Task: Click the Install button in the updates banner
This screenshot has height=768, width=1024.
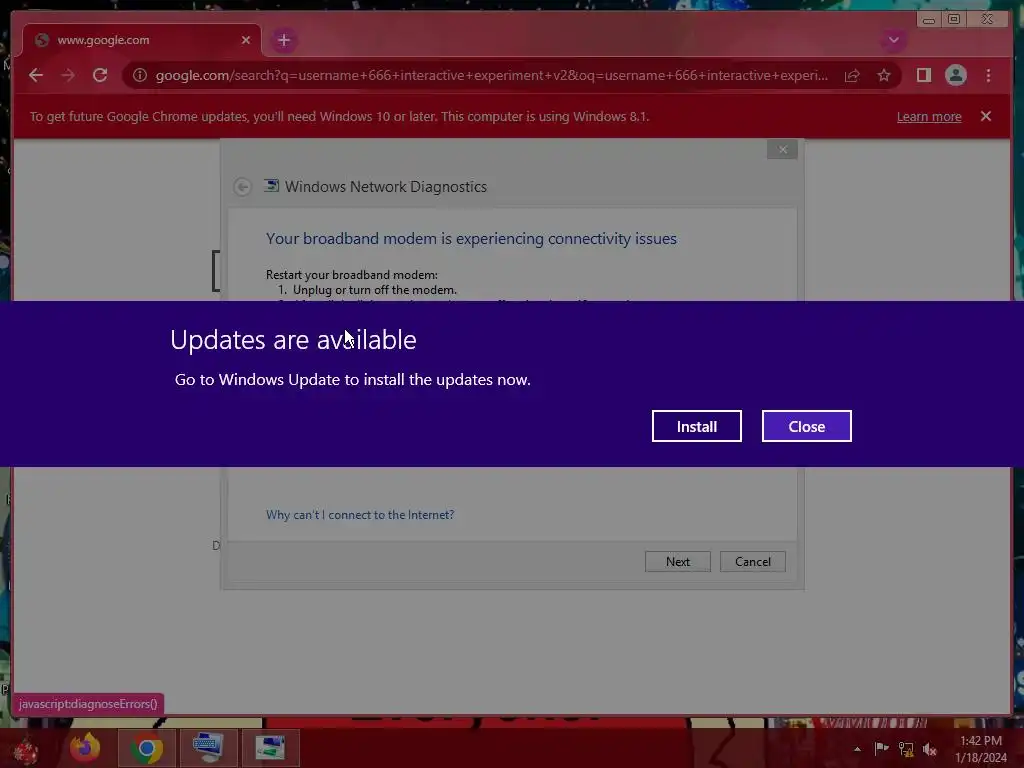Action: pyautogui.click(x=696, y=426)
